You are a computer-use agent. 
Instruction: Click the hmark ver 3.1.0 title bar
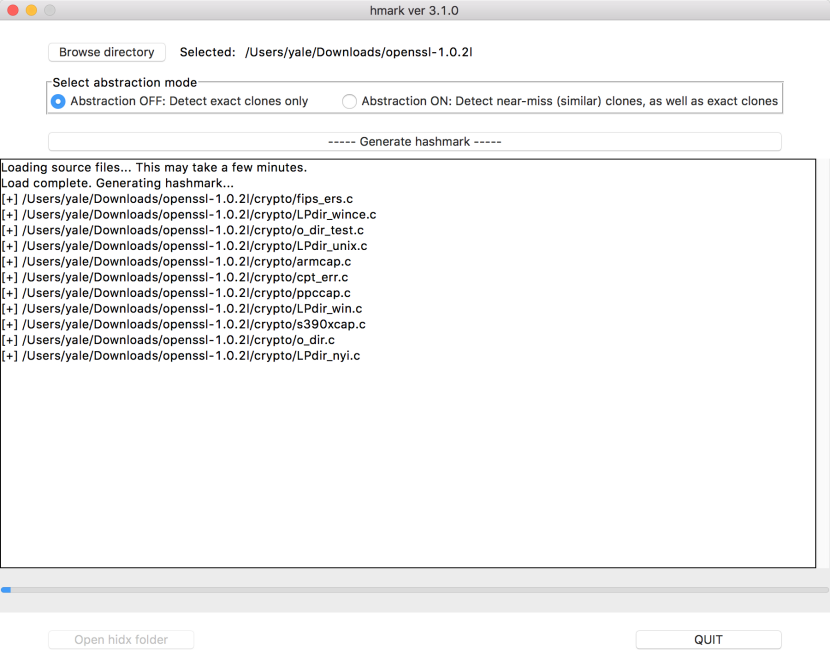(x=415, y=10)
